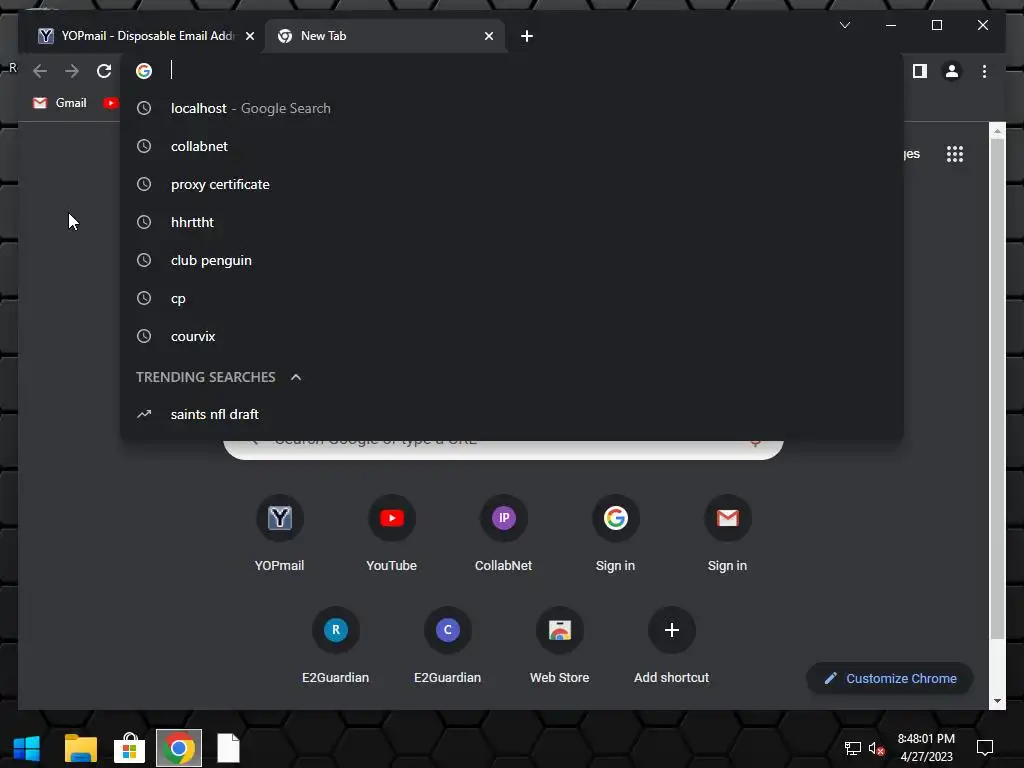The width and height of the screenshot is (1024, 768).
Task: Select the proxy certificate suggestion
Action: (x=512, y=184)
